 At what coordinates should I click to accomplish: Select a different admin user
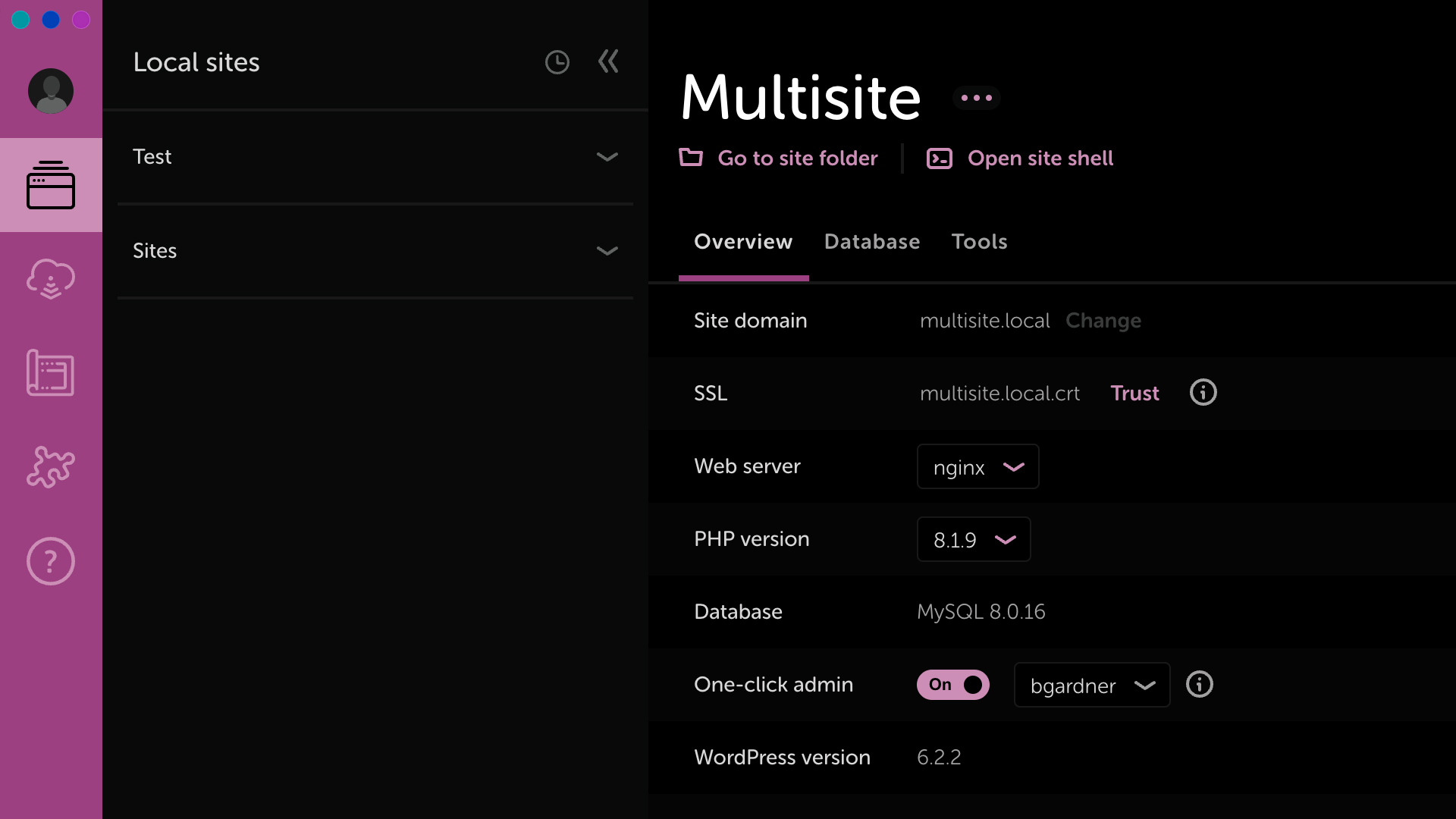pos(1090,685)
